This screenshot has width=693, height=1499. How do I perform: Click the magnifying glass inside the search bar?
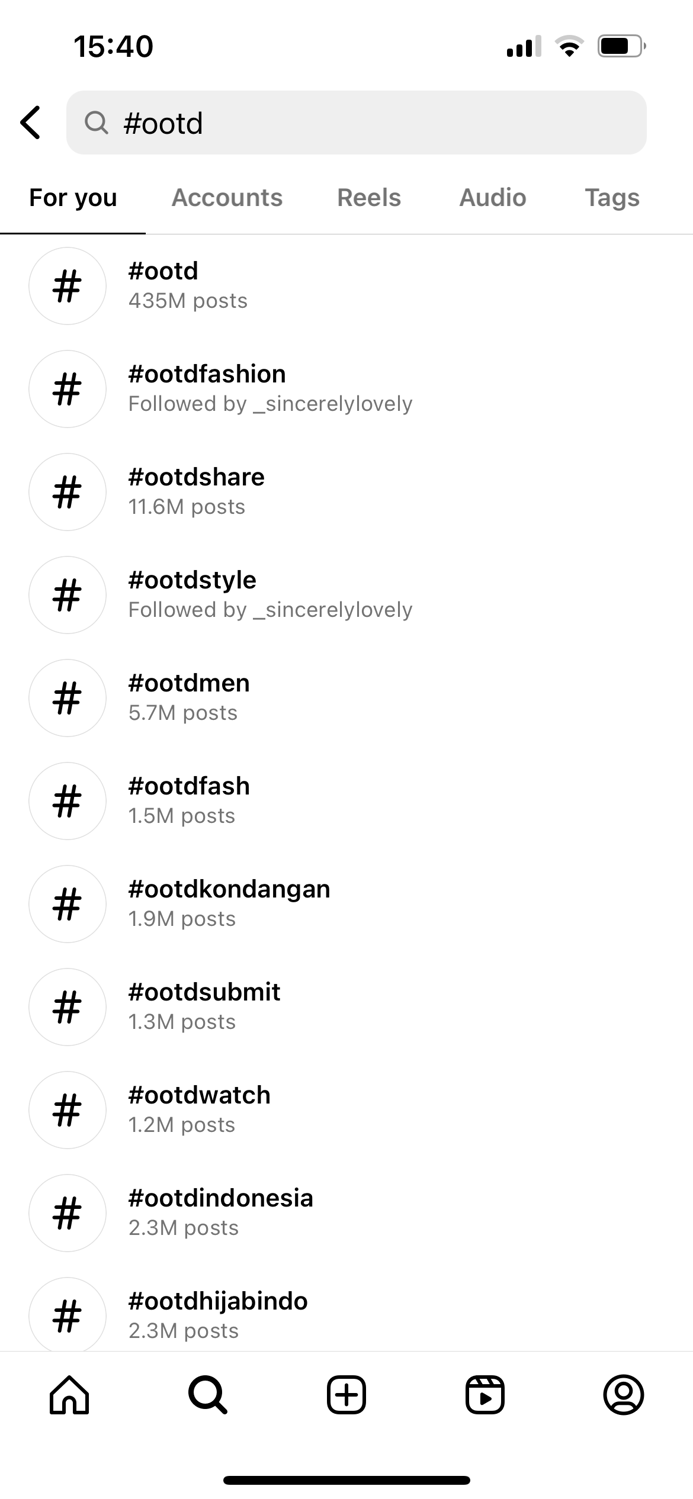(x=96, y=123)
